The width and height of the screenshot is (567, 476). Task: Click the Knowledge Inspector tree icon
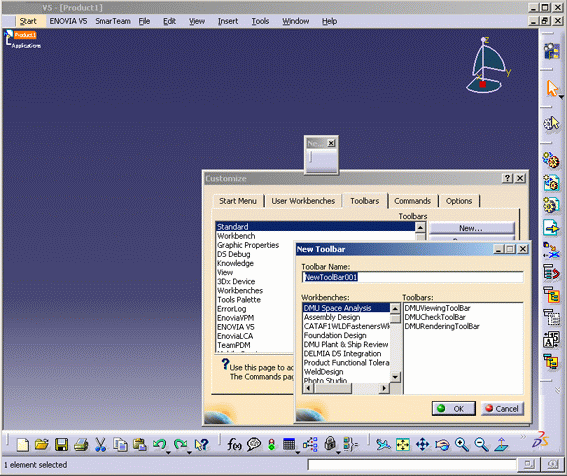coord(310,444)
